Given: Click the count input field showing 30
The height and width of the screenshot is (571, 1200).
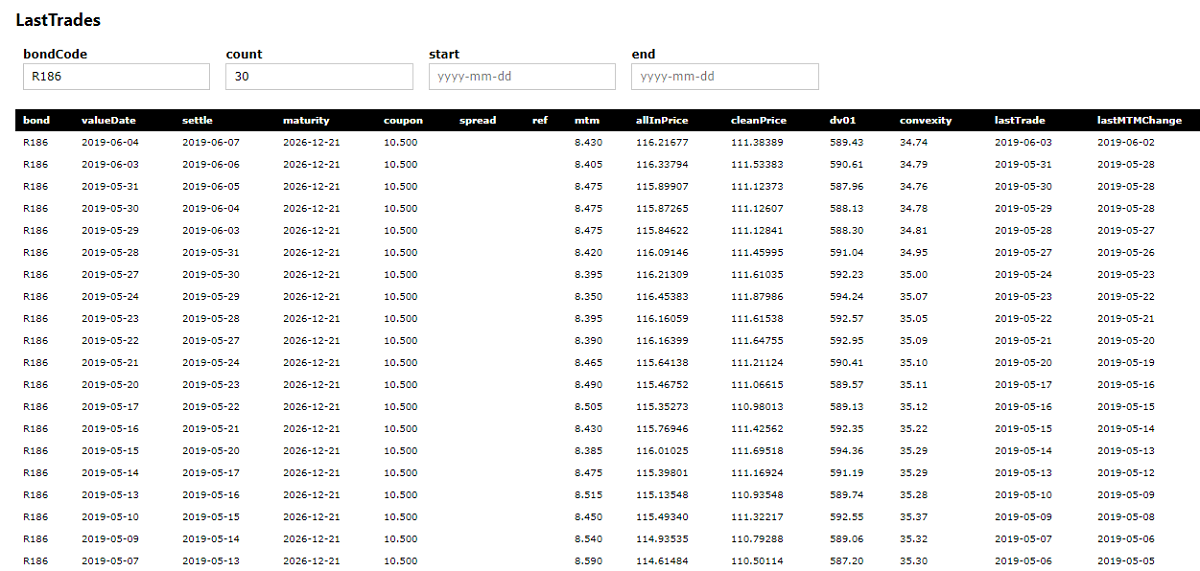Looking at the screenshot, I should coord(319,77).
